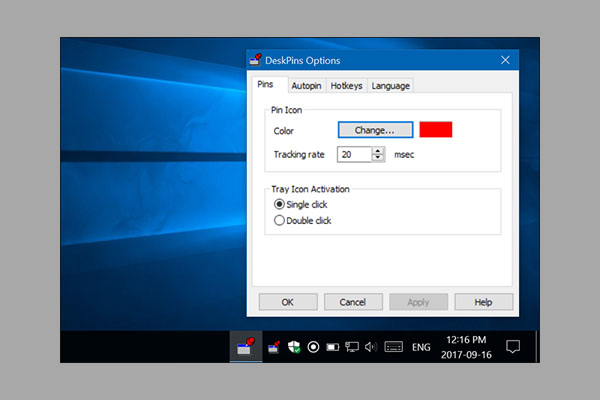Open Windows Defender shield tray icon
The height and width of the screenshot is (400, 600).
coord(294,347)
